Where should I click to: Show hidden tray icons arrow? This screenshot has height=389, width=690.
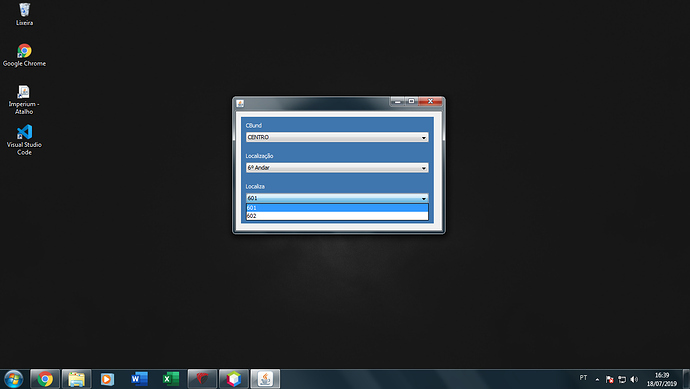pos(597,379)
